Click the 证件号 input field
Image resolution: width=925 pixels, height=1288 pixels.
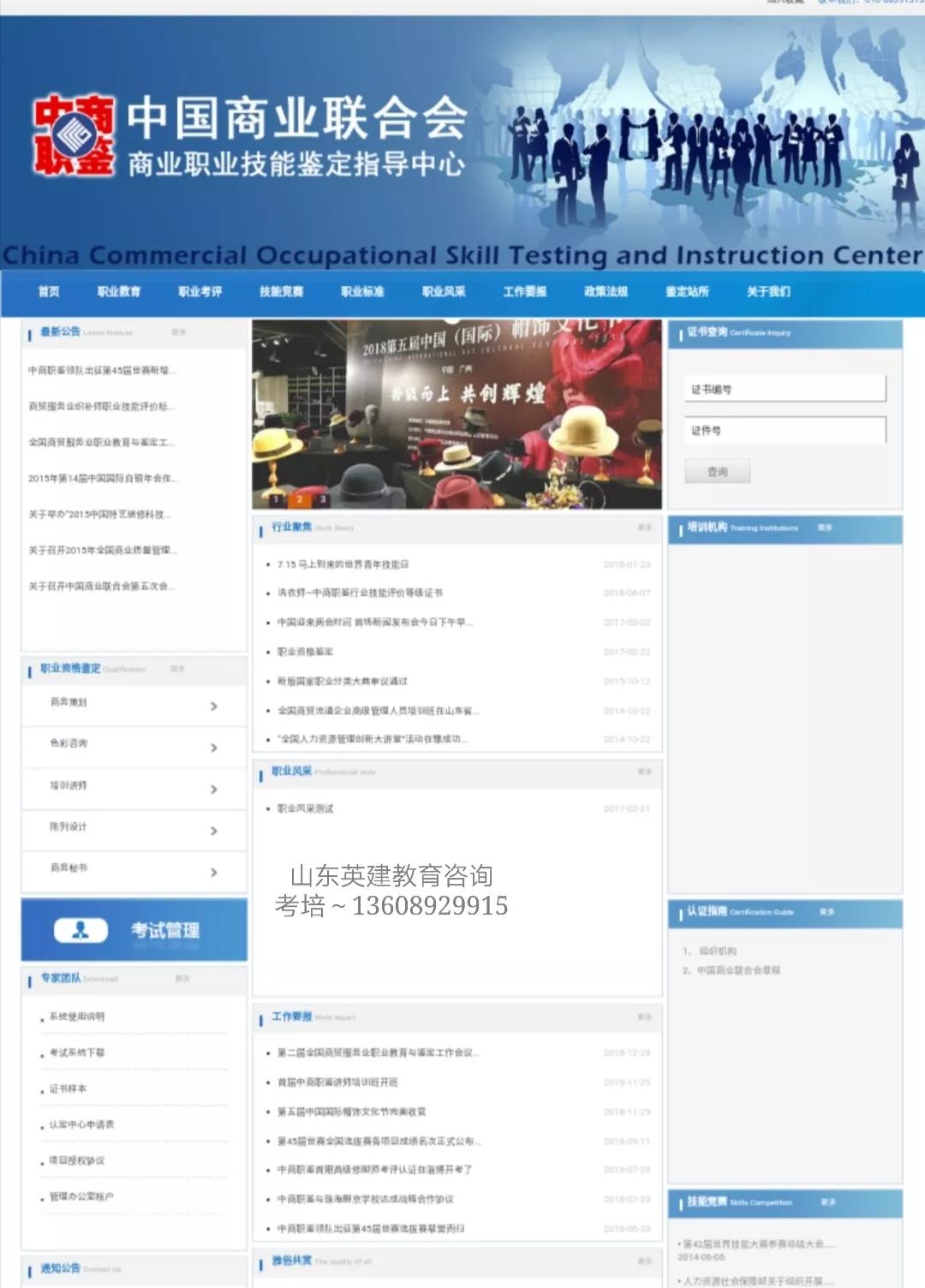click(x=784, y=430)
